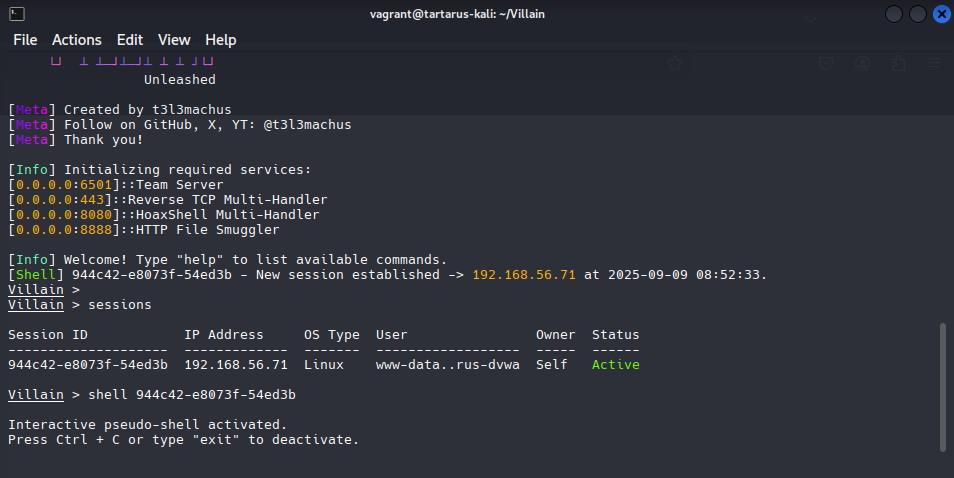Click IP address 192.168.56.71 in table row
Image resolution: width=954 pixels, height=478 pixels.
coord(236,365)
